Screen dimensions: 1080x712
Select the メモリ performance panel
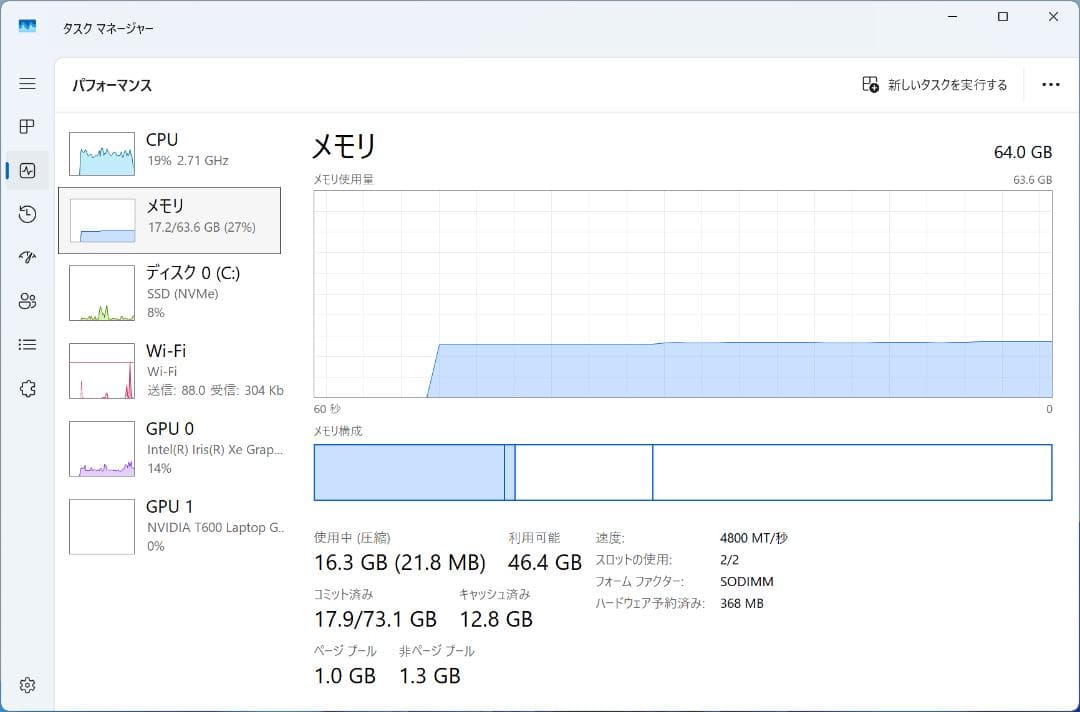coord(175,220)
